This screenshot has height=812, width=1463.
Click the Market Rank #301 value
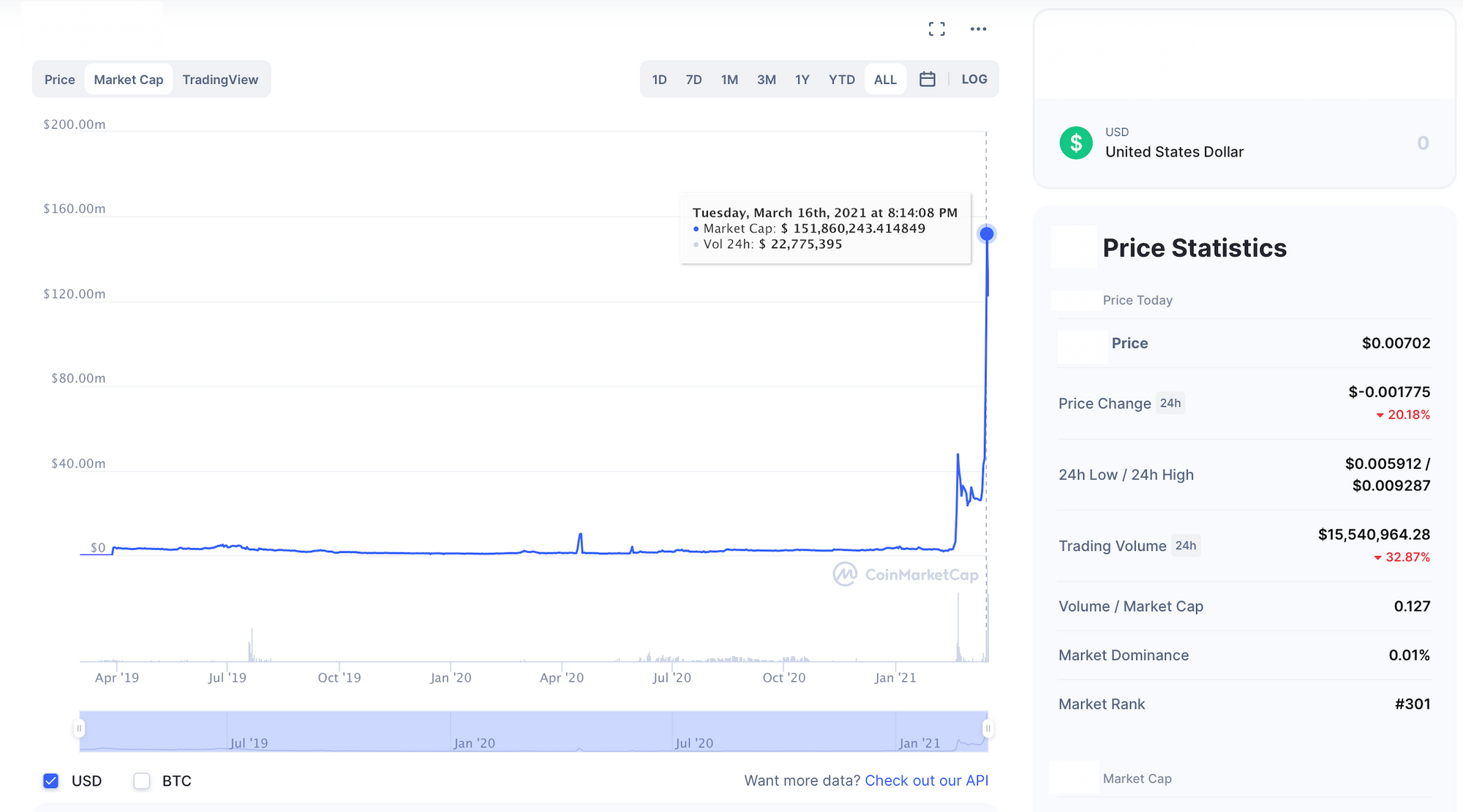pyautogui.click(x=1413, y=704)
